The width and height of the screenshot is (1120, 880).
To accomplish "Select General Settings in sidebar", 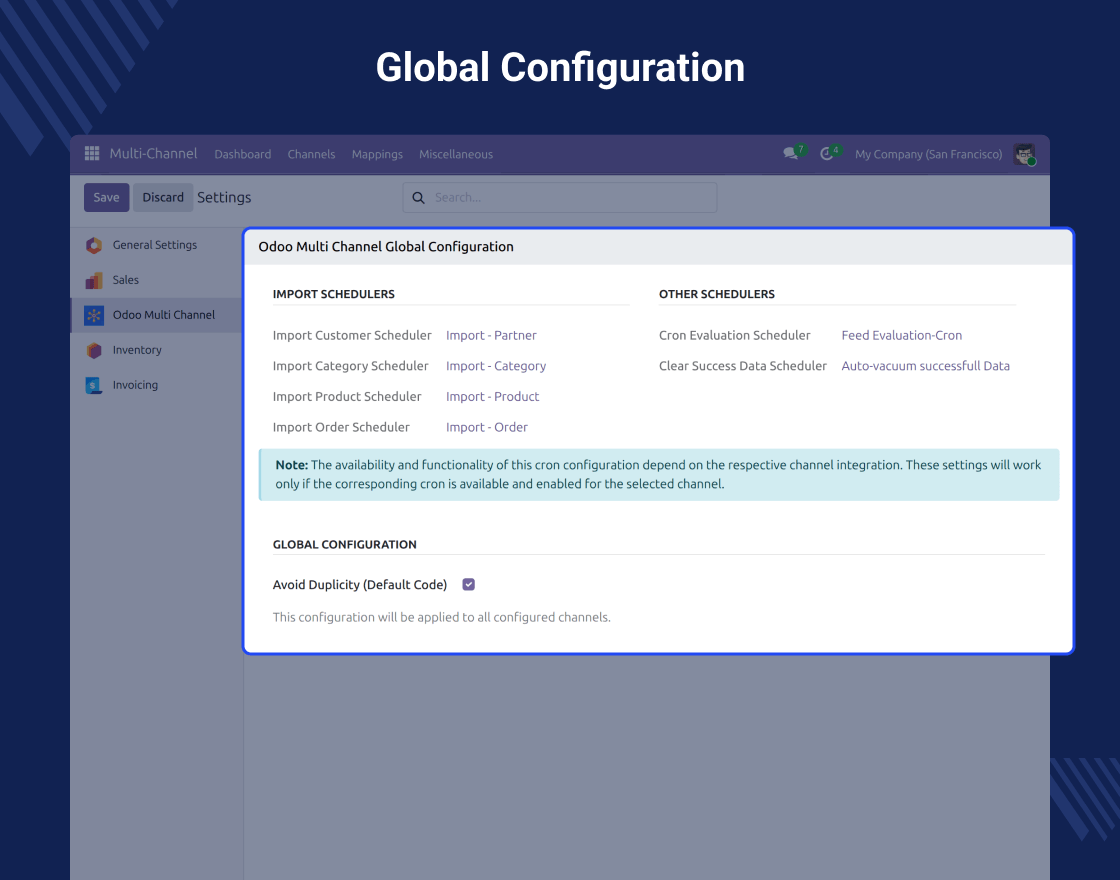I will 157,245.
